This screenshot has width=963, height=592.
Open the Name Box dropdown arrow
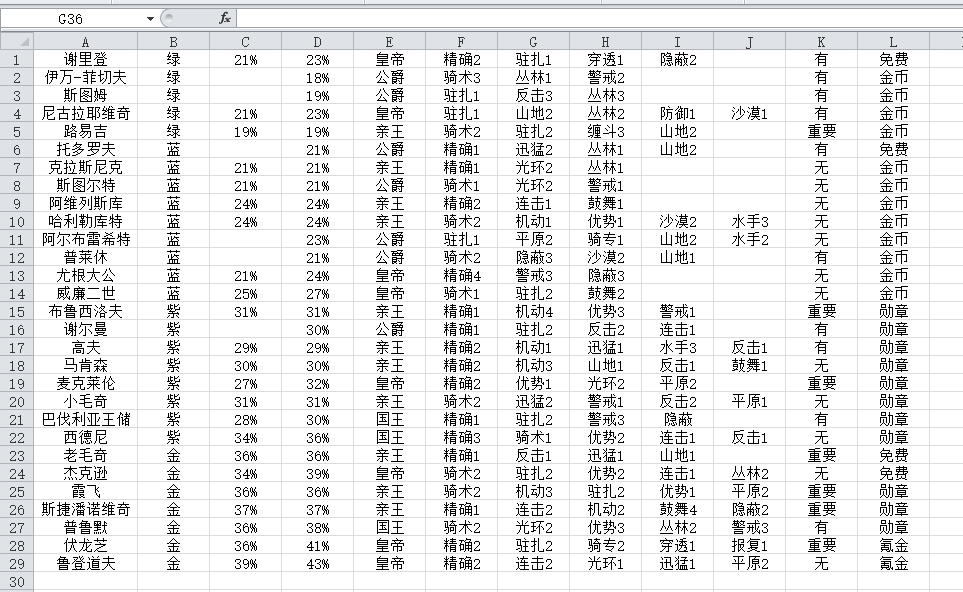tap(150, 18)
